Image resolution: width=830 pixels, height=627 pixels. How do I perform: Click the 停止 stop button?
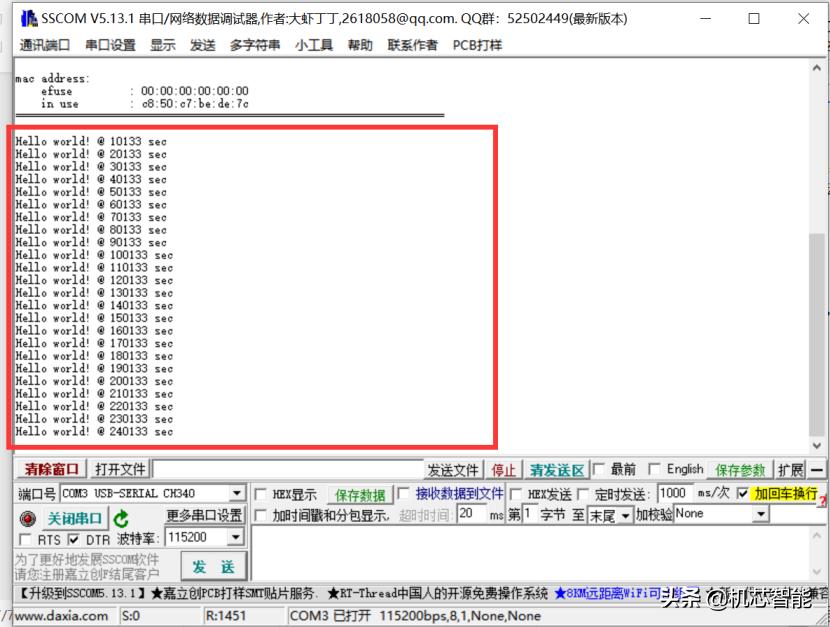tap(504, 469)
